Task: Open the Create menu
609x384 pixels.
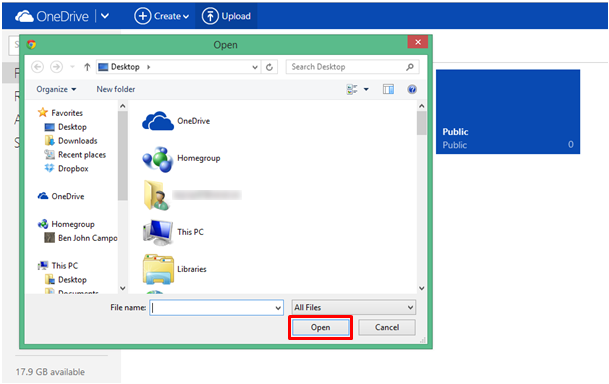Action: click(162, 16)
